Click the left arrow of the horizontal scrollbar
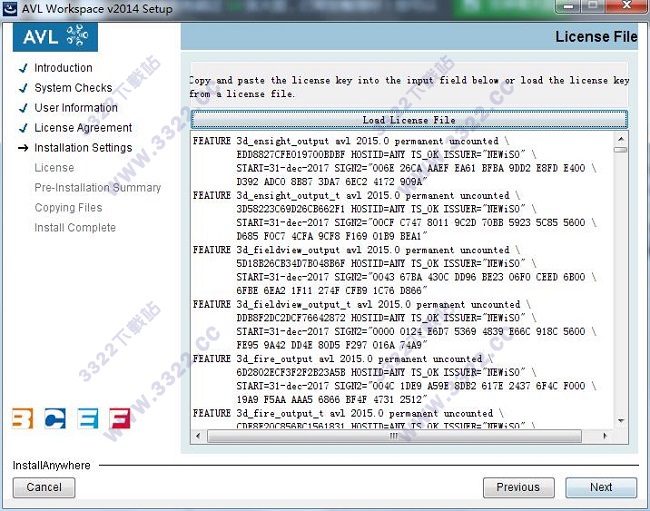 pos(198,436)
